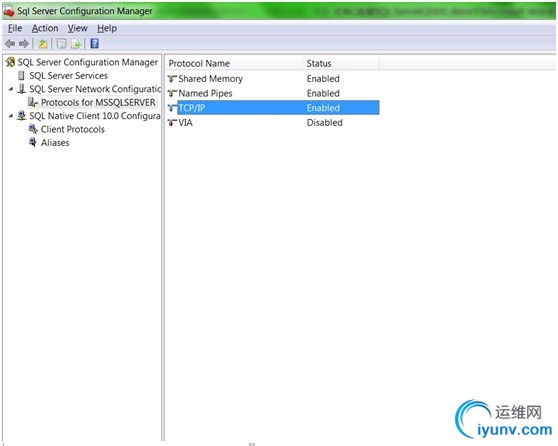The image size is (558, 446).
Task: Select Protocols for MSSQLSERVER tree item
Action: (98, 102)
